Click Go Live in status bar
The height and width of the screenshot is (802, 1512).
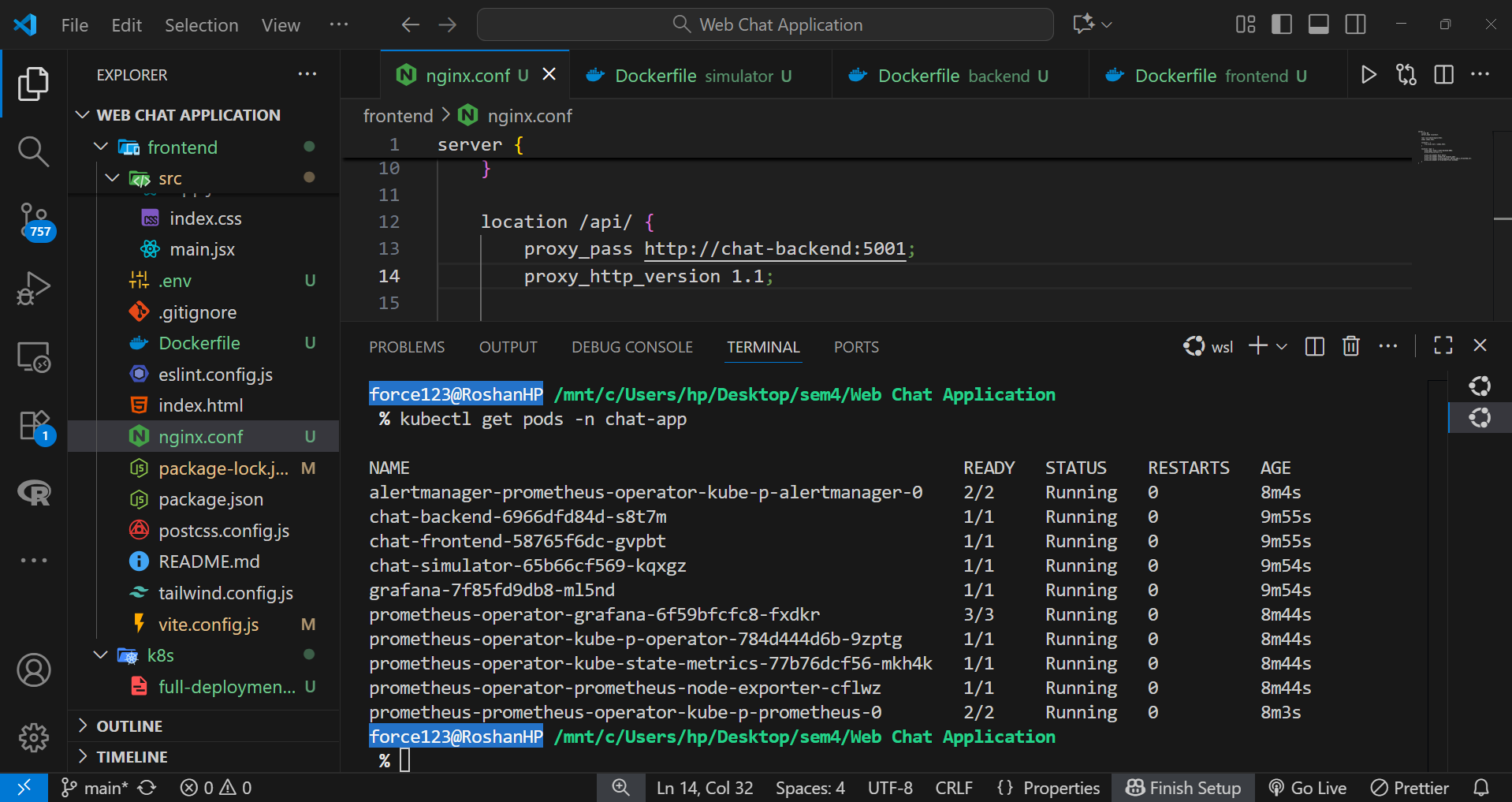coord(1307,788)
